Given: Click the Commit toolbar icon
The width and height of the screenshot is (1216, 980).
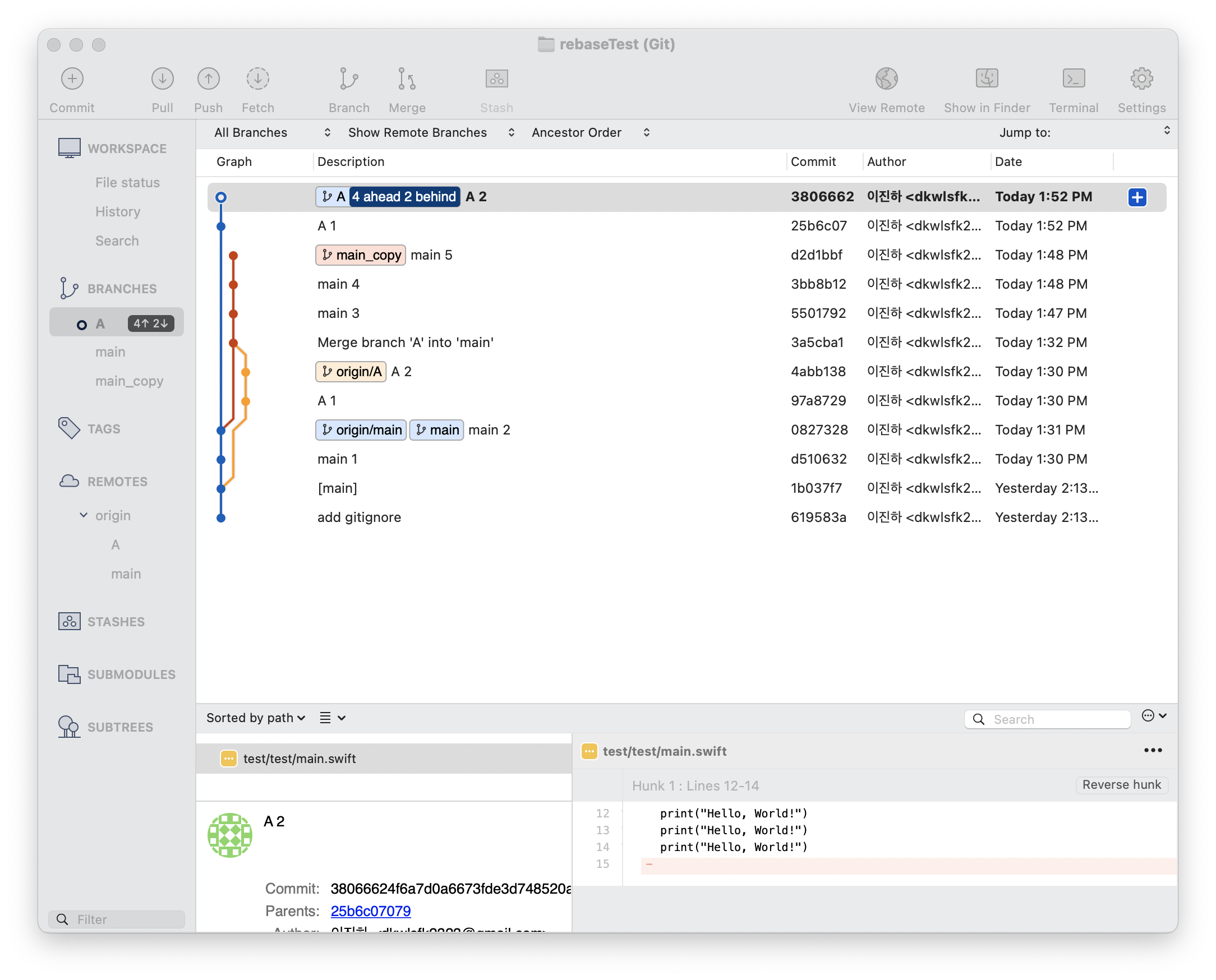Looking at the screenshot, I should click(72, 79).
